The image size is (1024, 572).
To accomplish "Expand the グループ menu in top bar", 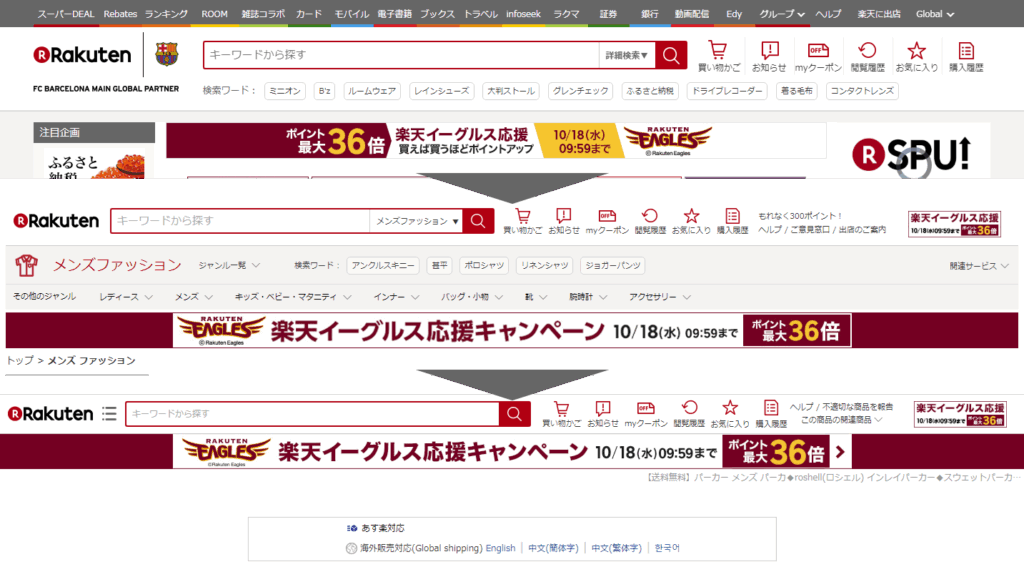I will tap(781, 14).
